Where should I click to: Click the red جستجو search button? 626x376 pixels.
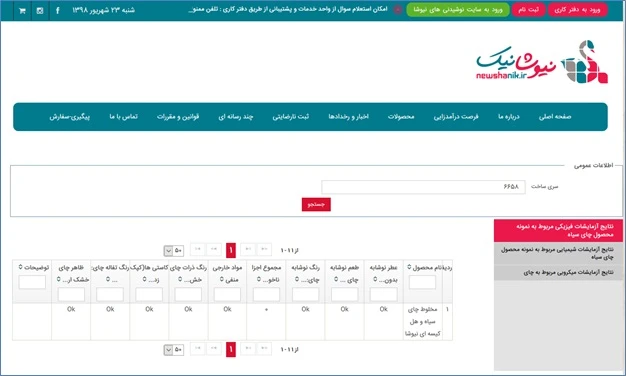pyautogui.click(x=316, y=204)
